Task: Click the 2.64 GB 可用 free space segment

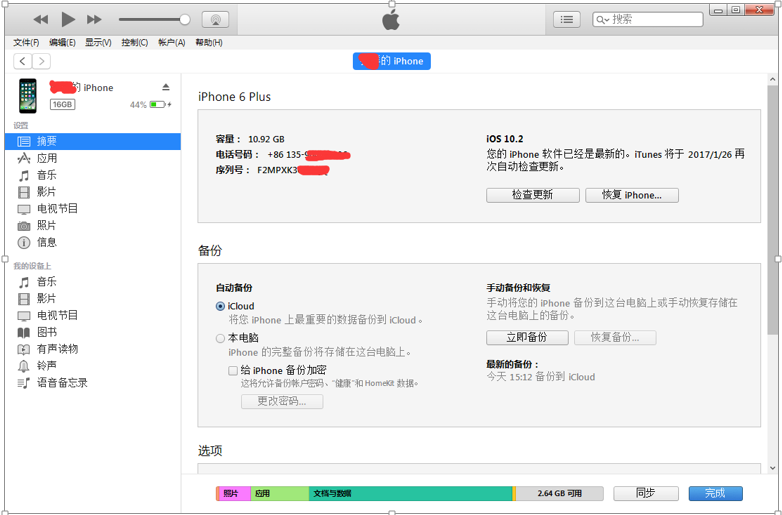Action: [560, 494]
